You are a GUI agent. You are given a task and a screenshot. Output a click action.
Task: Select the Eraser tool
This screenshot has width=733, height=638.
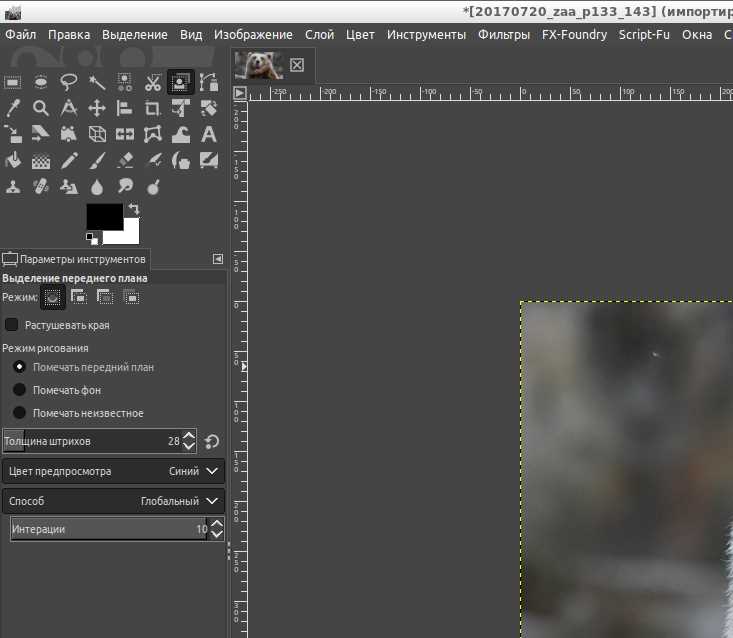point(125,161)
